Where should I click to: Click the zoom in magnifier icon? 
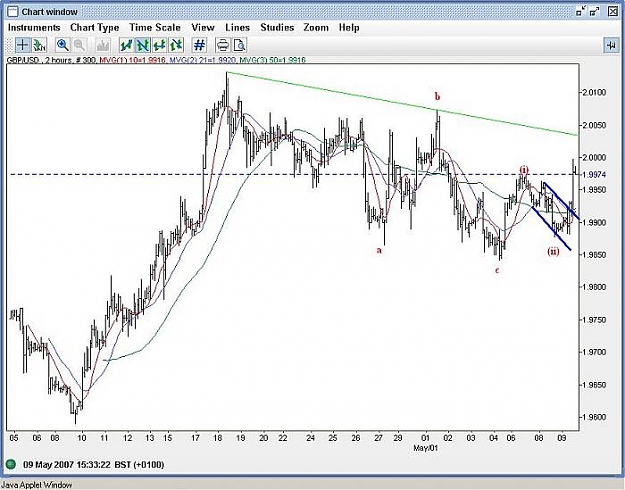[x=63, y=45]
